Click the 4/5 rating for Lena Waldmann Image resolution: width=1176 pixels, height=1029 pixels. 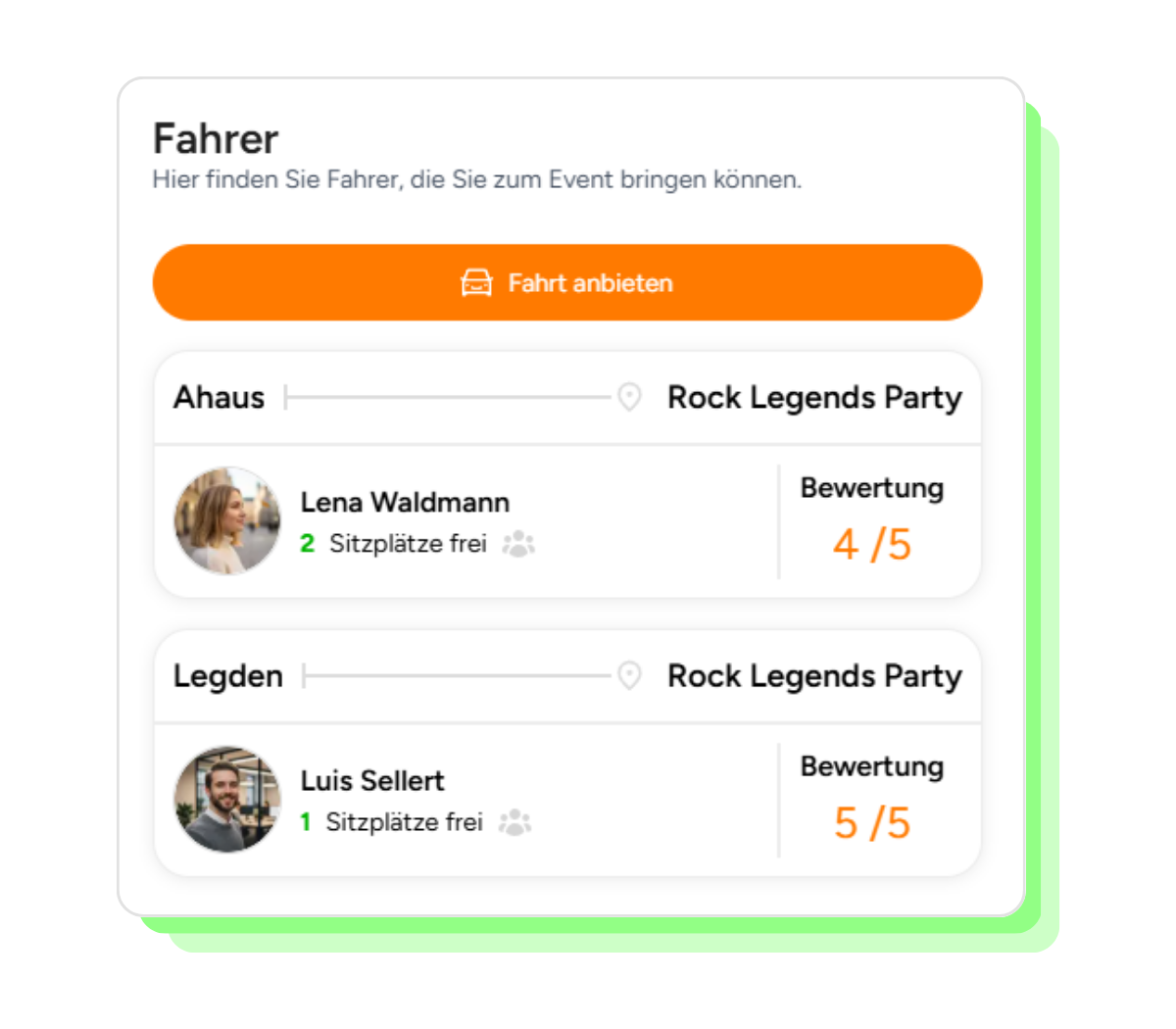871,545
